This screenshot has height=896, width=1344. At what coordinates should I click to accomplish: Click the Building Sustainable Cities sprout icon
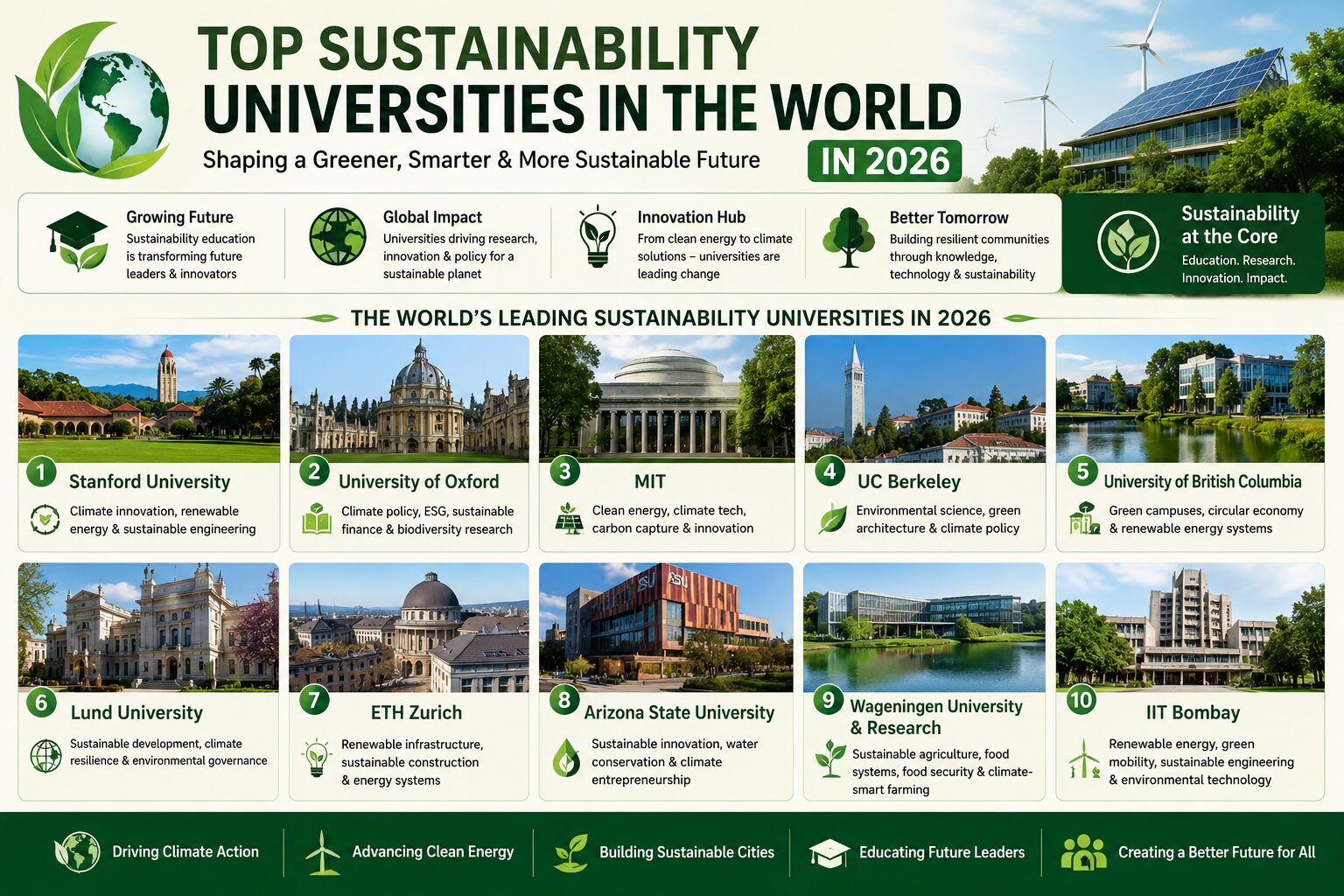571,853
